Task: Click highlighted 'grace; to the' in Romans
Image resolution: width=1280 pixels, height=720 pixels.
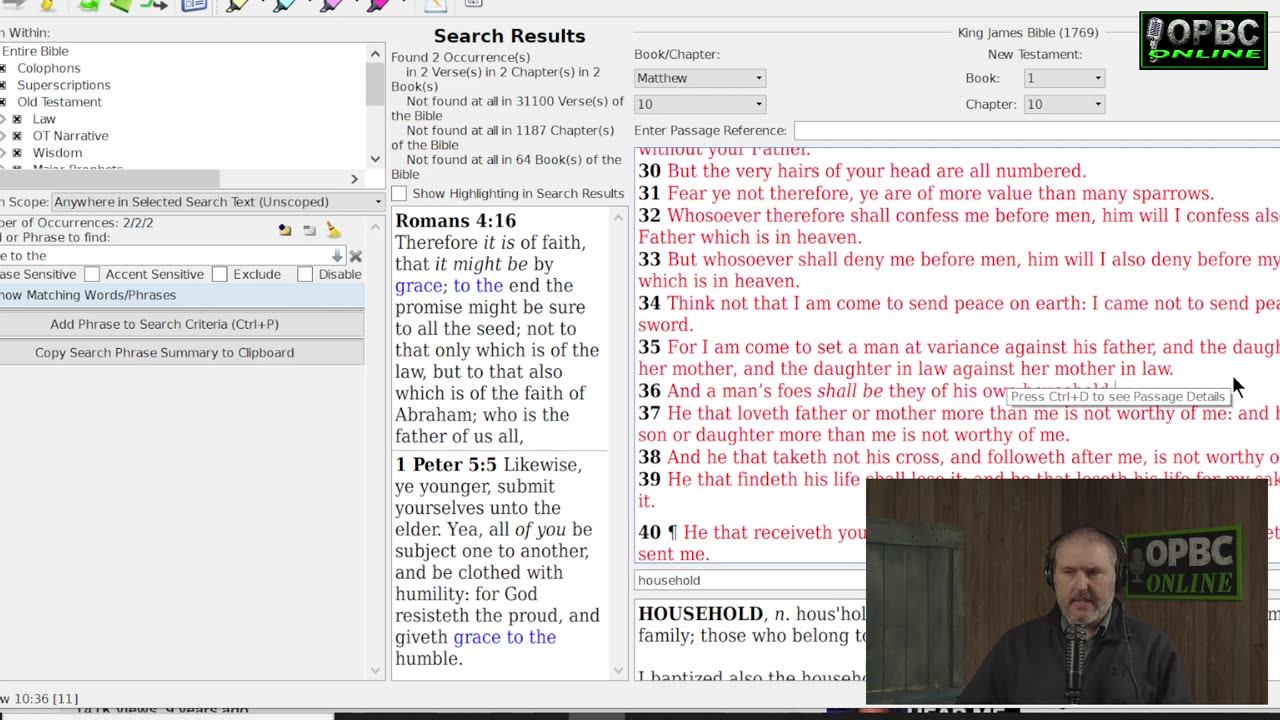Action: tap(449, 286)
